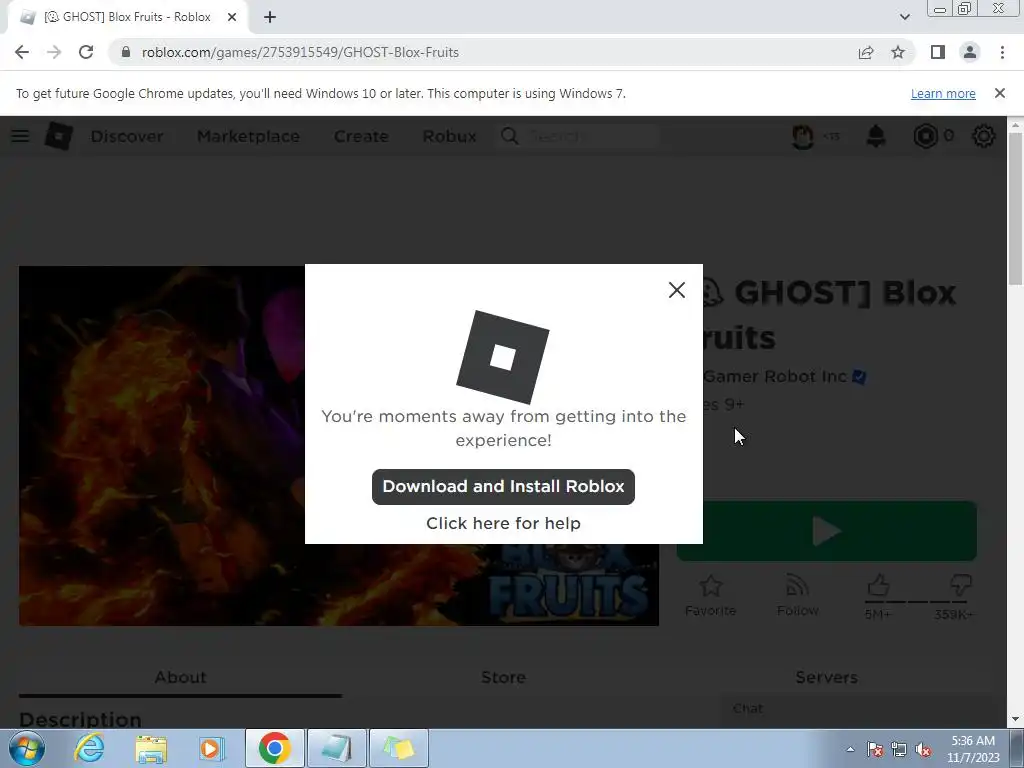Launch Internet Explorer from taskbar
This screenshot has height=768, width=1024.
point(88,748)
